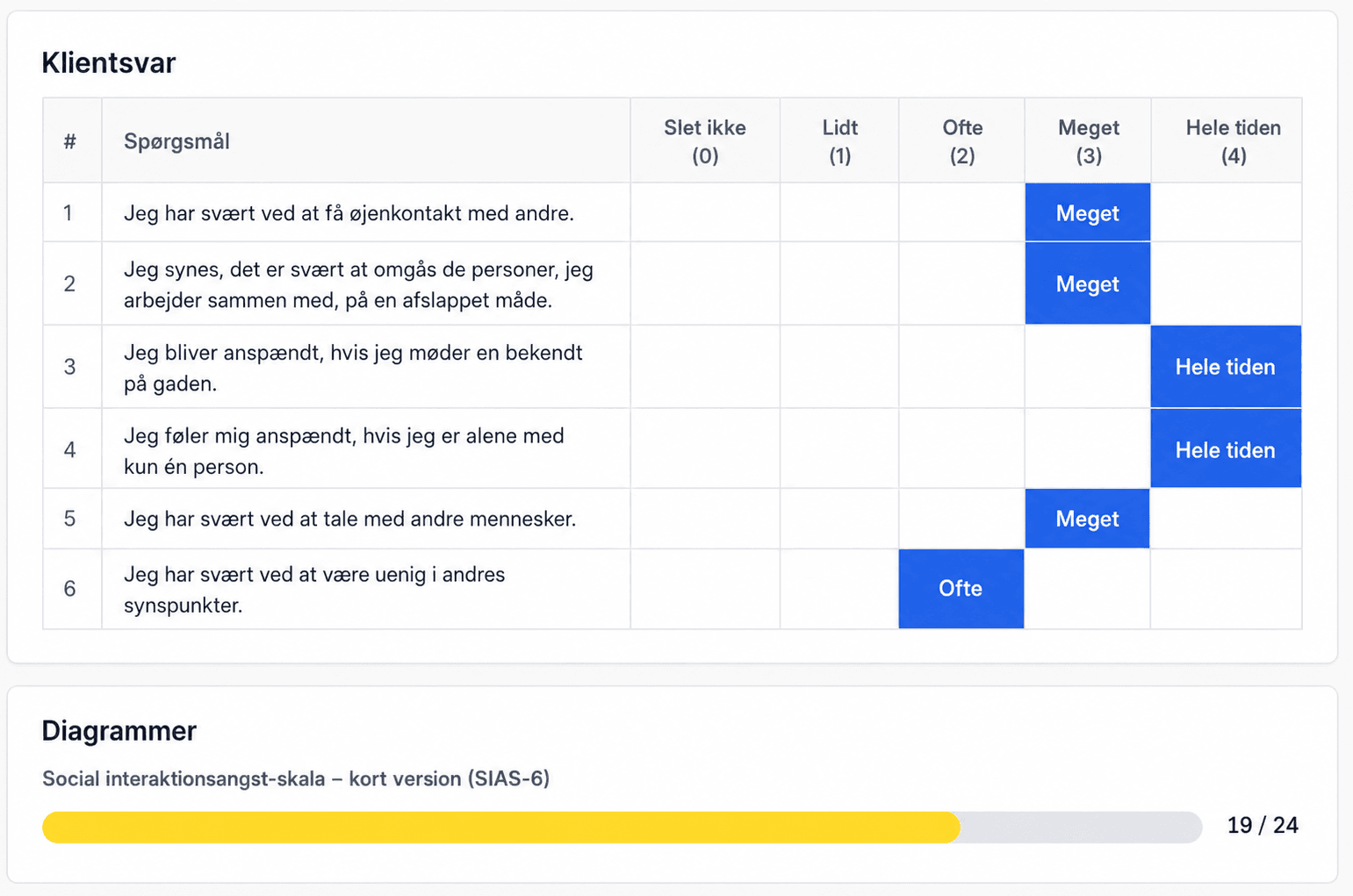The height and width of the screenshot is (896, 1353).
Task: Click the Diagrammer section heading
Action: (119, 731)
